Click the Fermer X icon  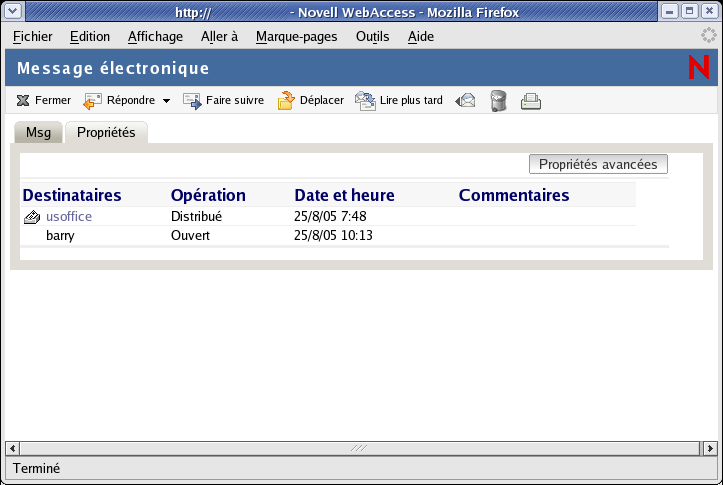(x=23, y=101)
